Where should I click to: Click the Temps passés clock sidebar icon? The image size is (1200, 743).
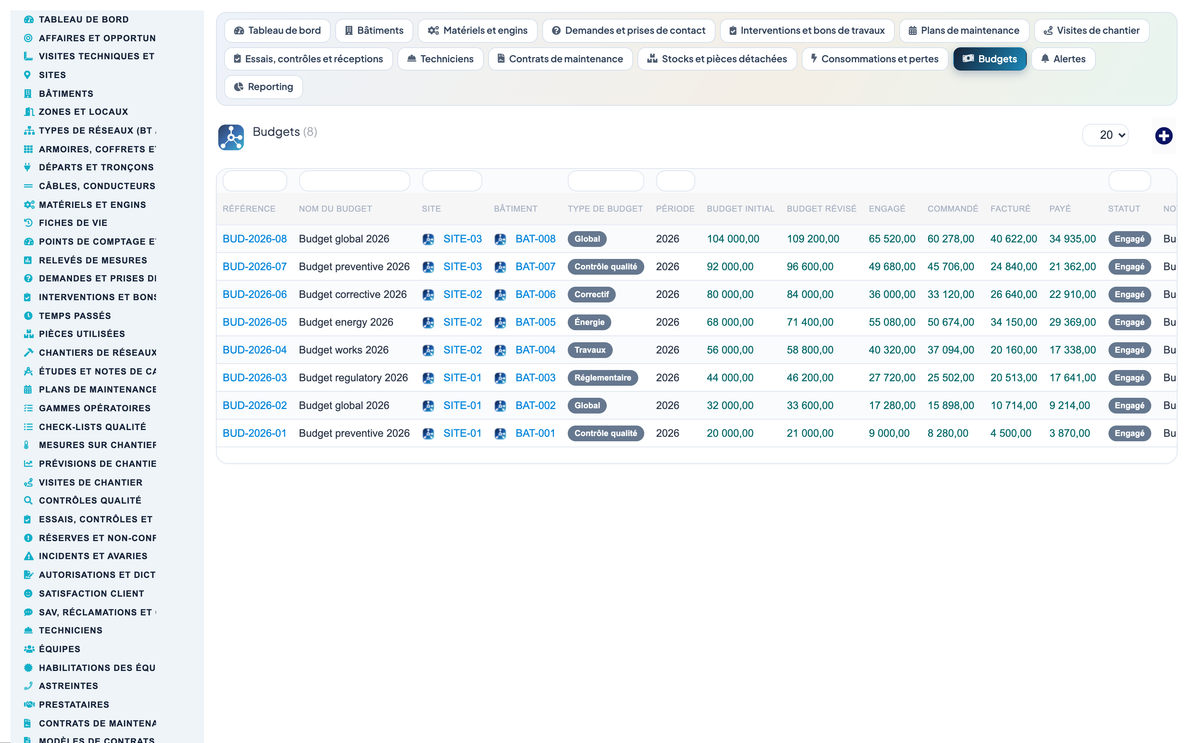pyautogui.click(x=28, y=315)
